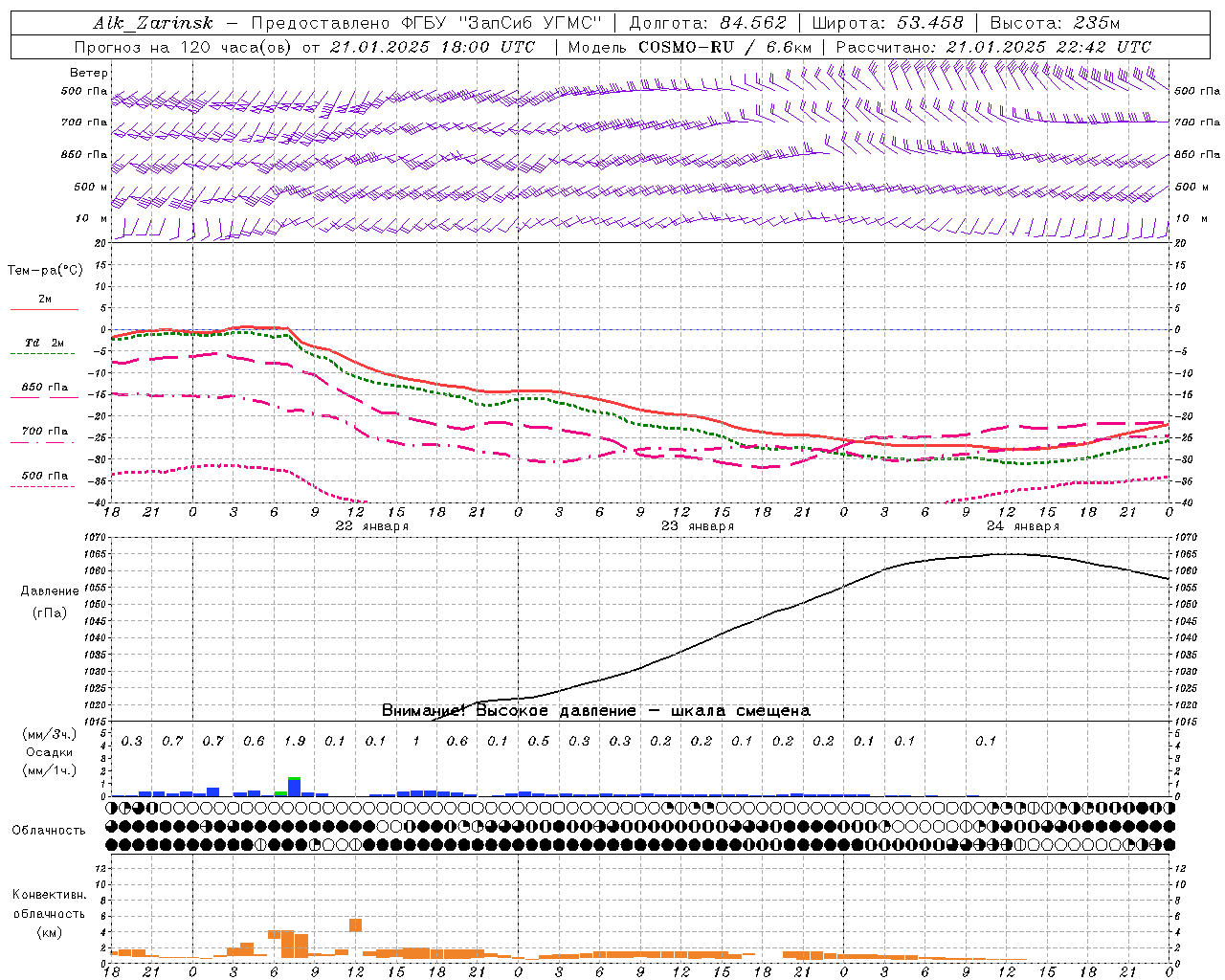Screen dimensions: 1225x980
Task: Click the green precipitation bar
Action: pyautogui.click(x=280, y=793)
